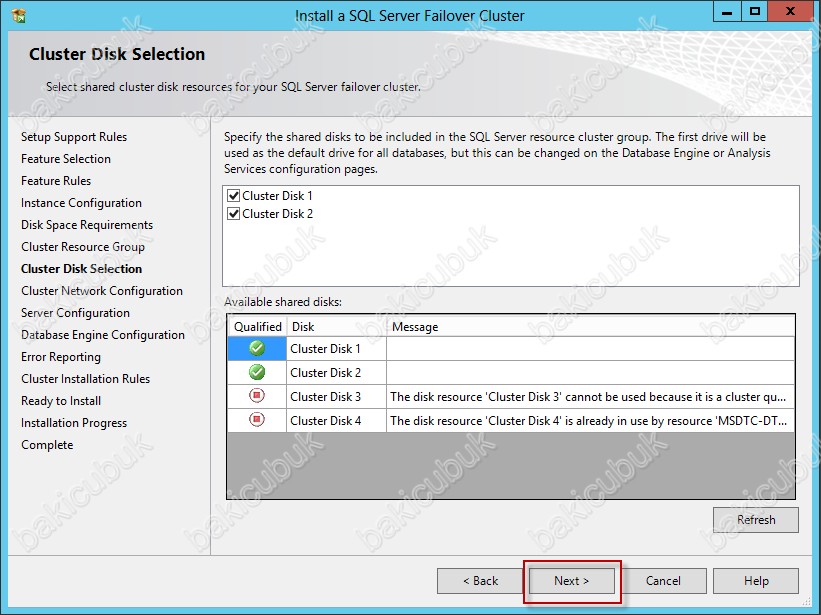Select the Database Engine Configuration step
Screen dimensions: 821x615
click(103, 335)
